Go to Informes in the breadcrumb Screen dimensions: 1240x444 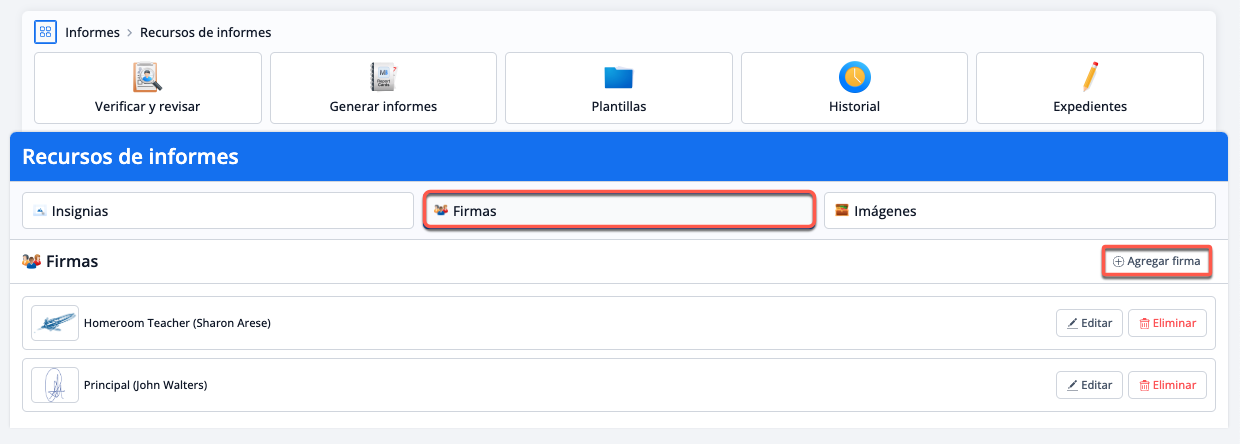pos(91,32)
